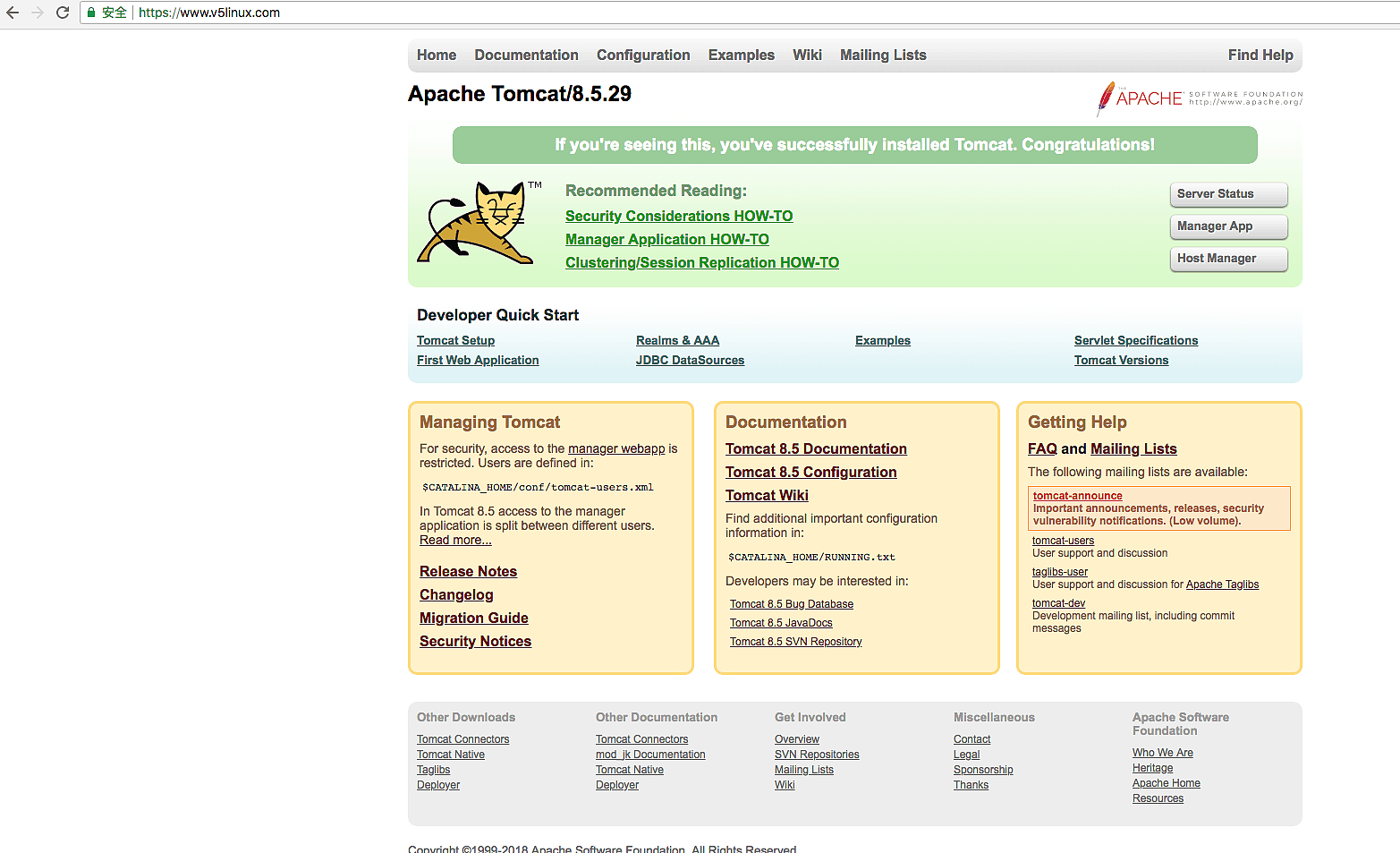Image resolution: width=1400 pixels, height=853 pixels.
Task: Open the Configuration nav menu item
Action: click(x=643, y=55)
